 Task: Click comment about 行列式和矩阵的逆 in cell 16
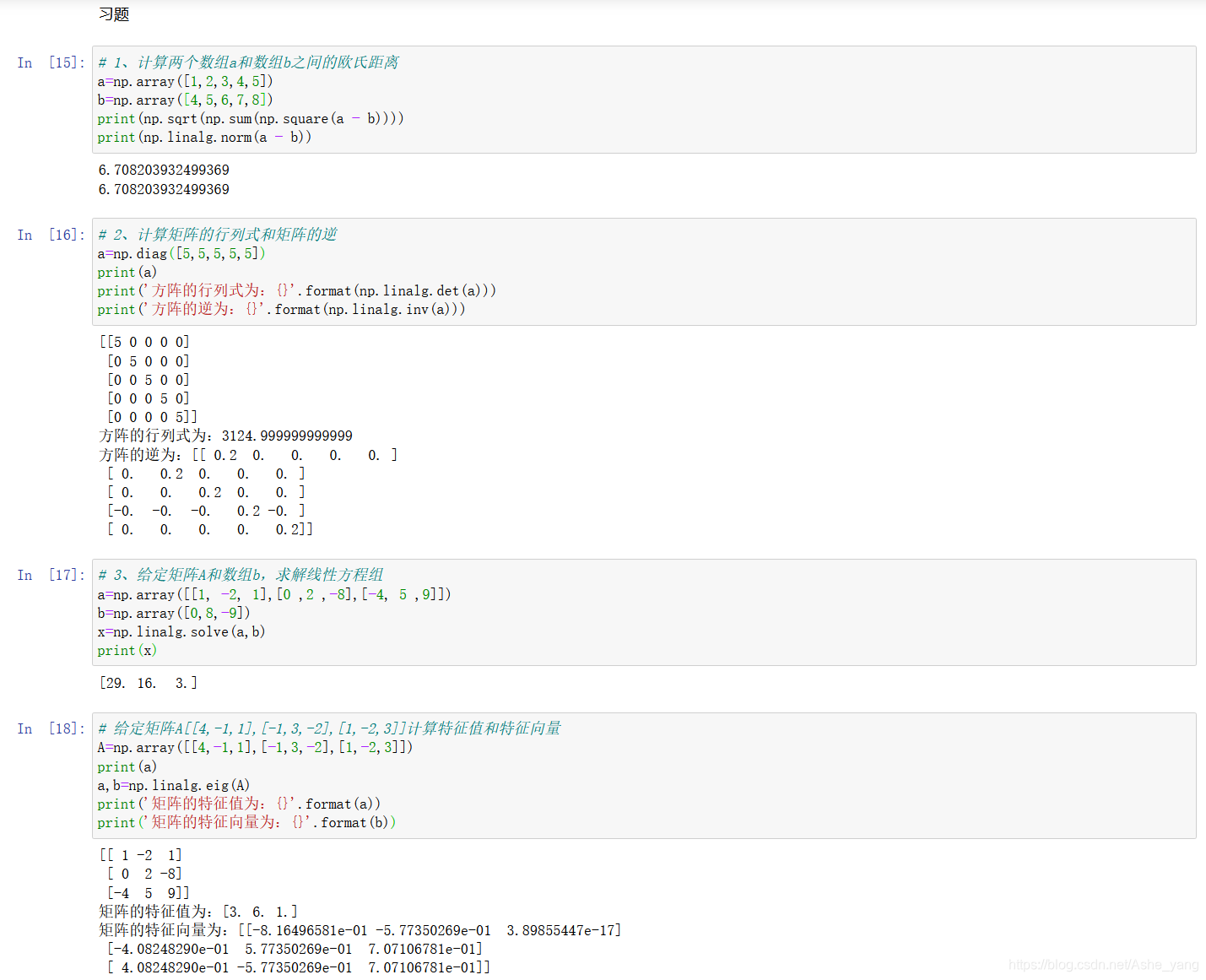point(217,235)
